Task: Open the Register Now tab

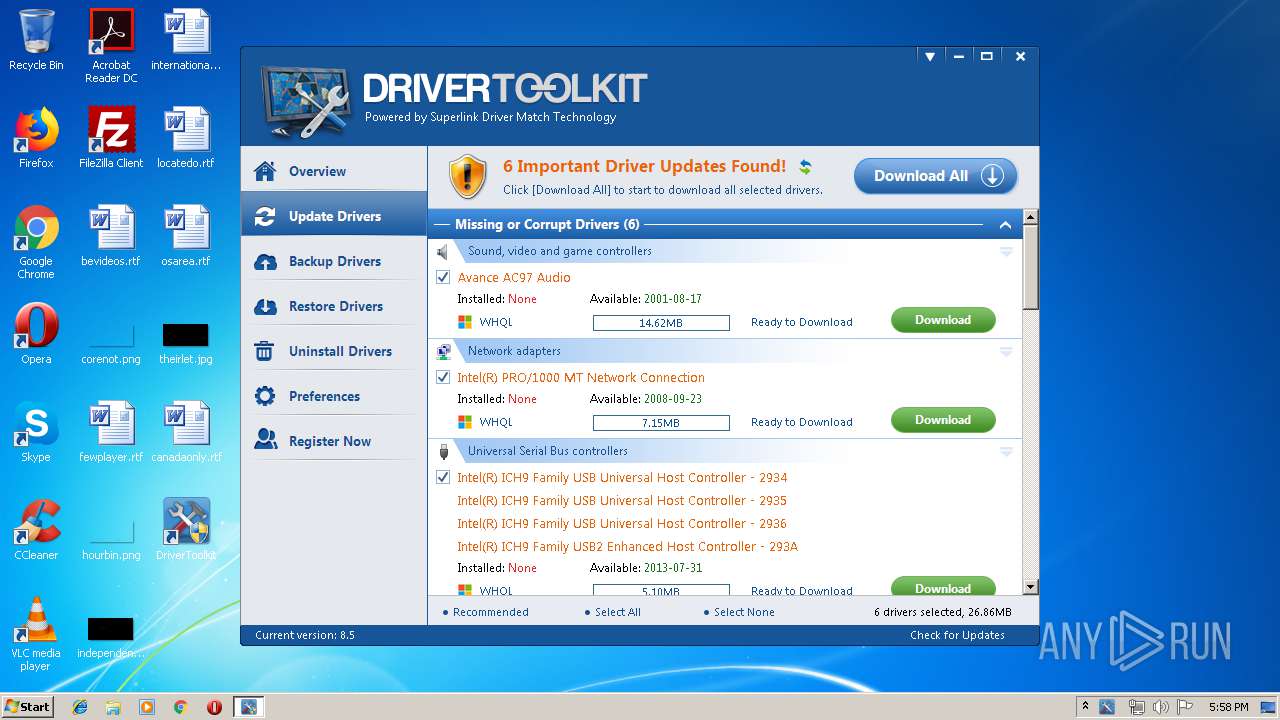Action: 334,441
